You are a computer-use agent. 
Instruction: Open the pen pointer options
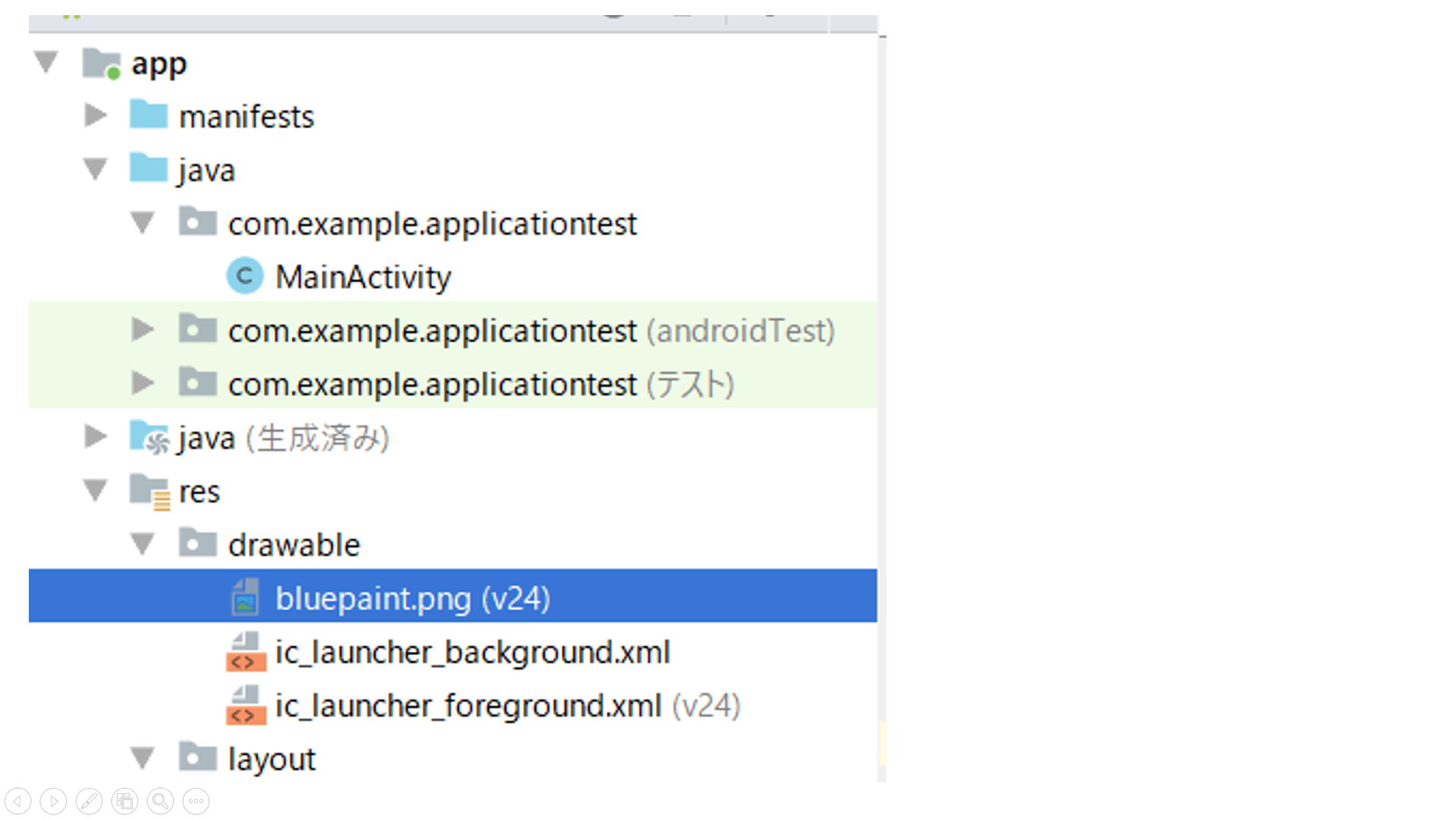[89, 801]
